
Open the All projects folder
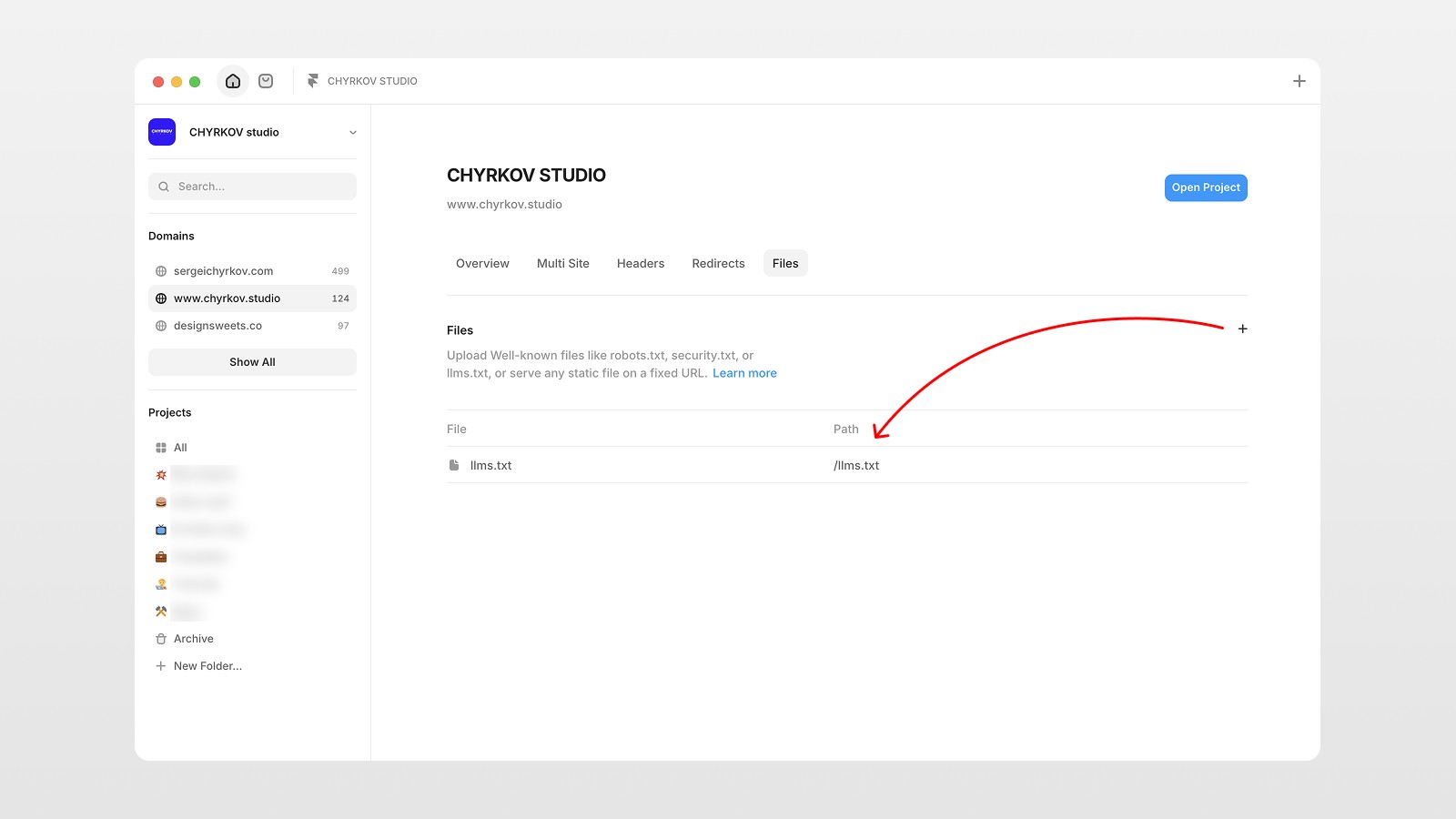(x=252, y=448)
